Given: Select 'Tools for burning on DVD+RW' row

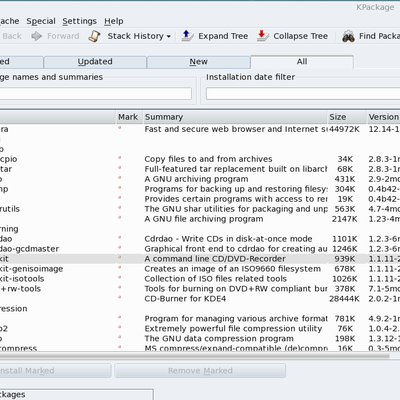Looking at the screenshot, I should (236, 289).
